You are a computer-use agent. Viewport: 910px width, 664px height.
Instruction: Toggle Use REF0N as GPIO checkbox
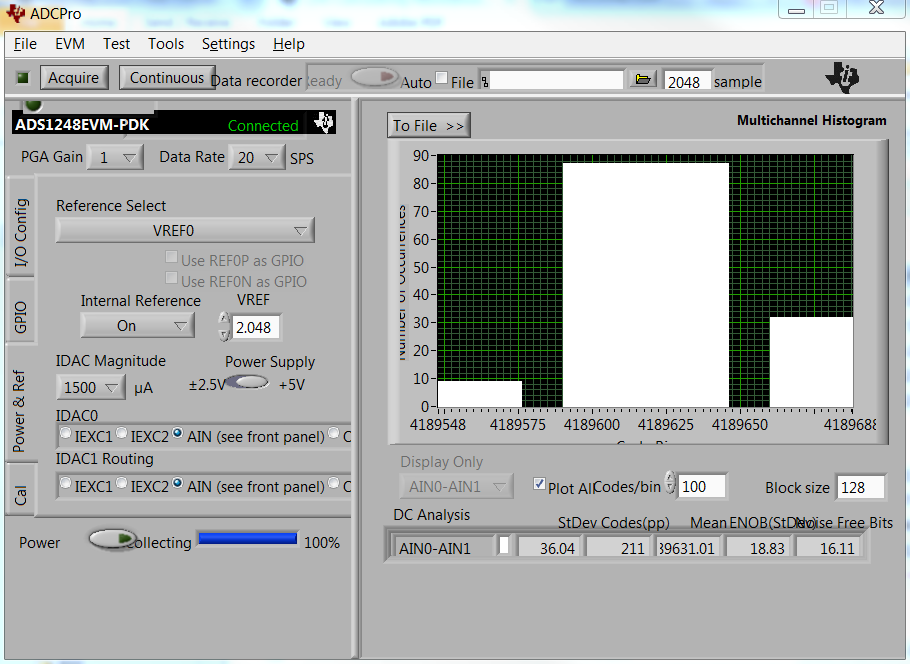point(171,278)
